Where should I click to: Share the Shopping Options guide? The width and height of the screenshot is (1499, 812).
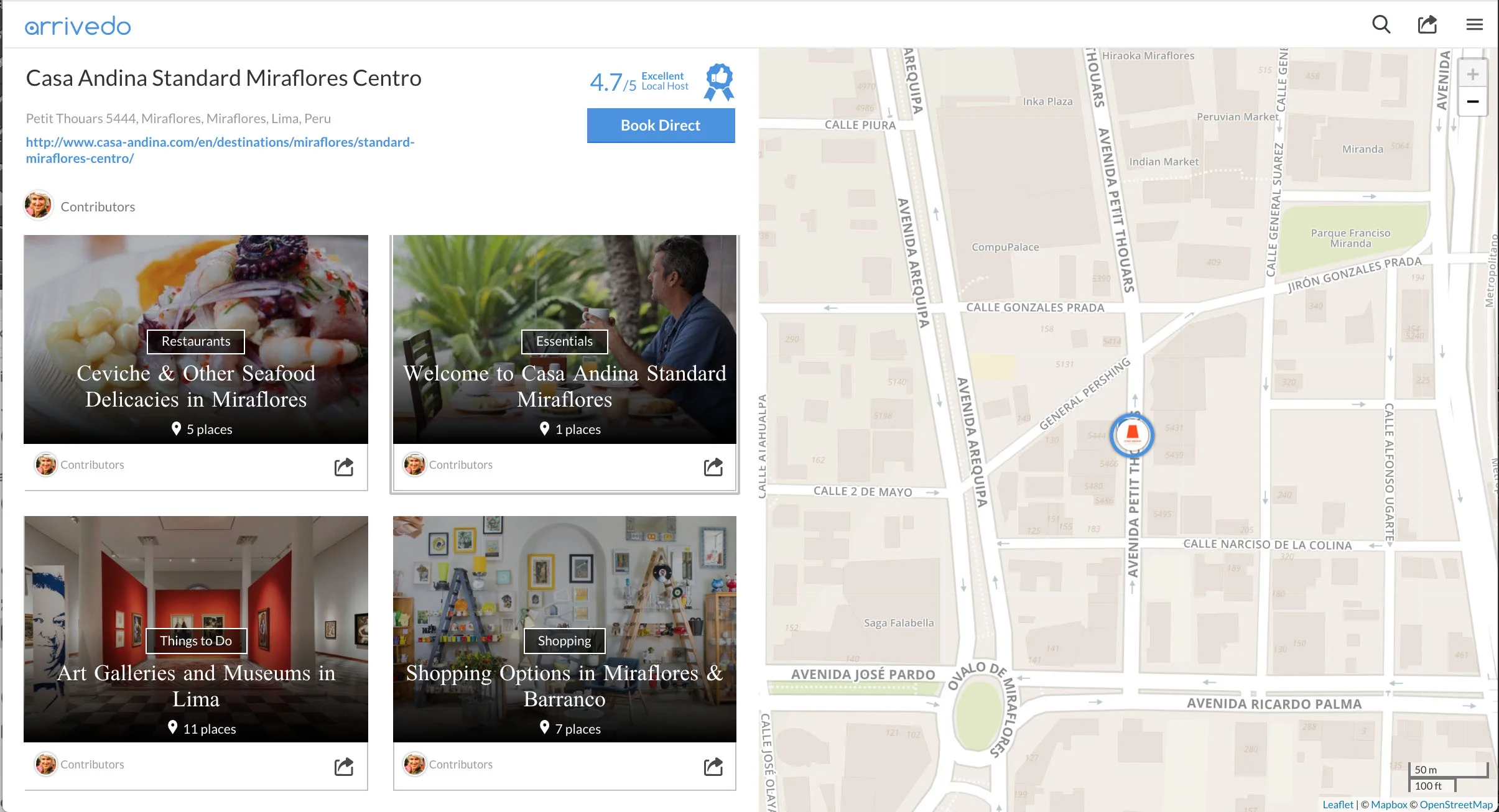(x=713, y=767)
